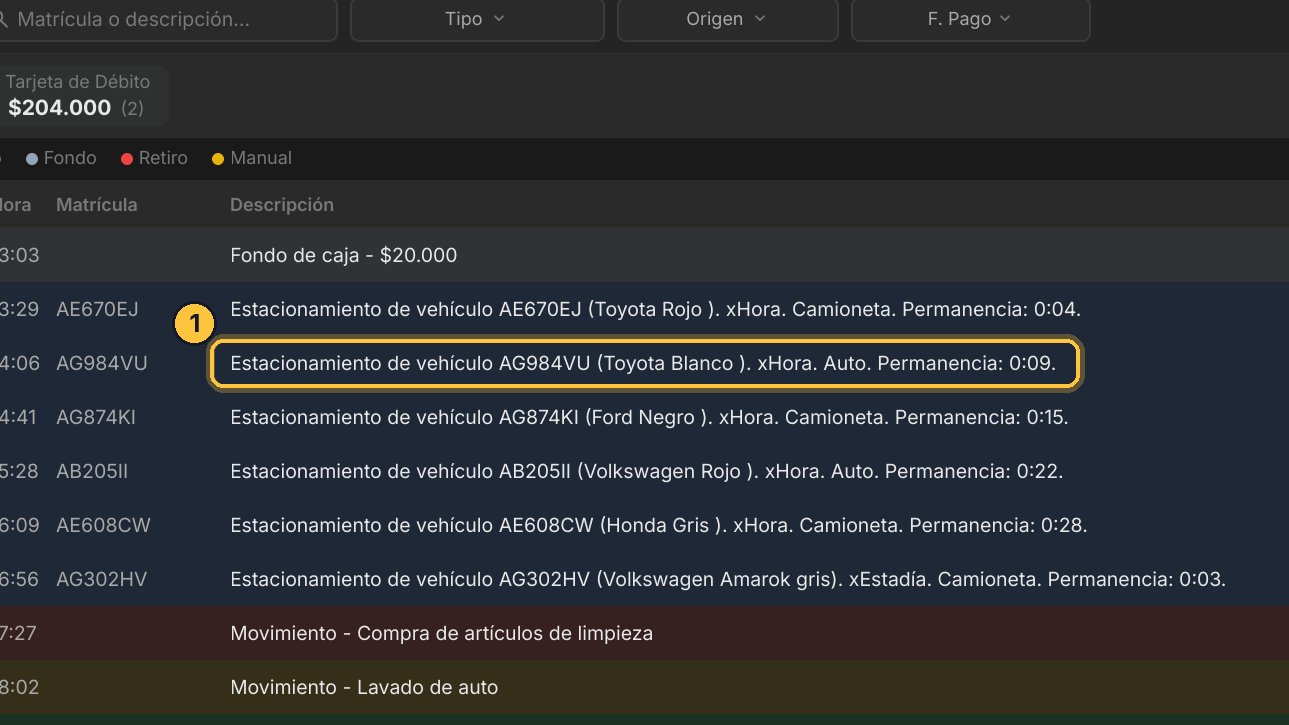
Task: Select the Lavado de auto movement
Action: tap(364, 687)
